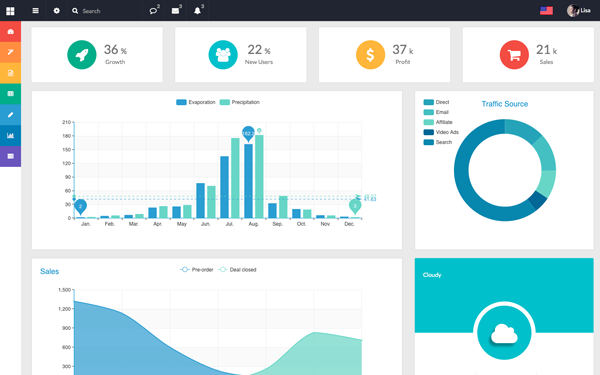The image size is (600, 375).
Task: Click the green table icon in sidebar
Action: (10, 94)
